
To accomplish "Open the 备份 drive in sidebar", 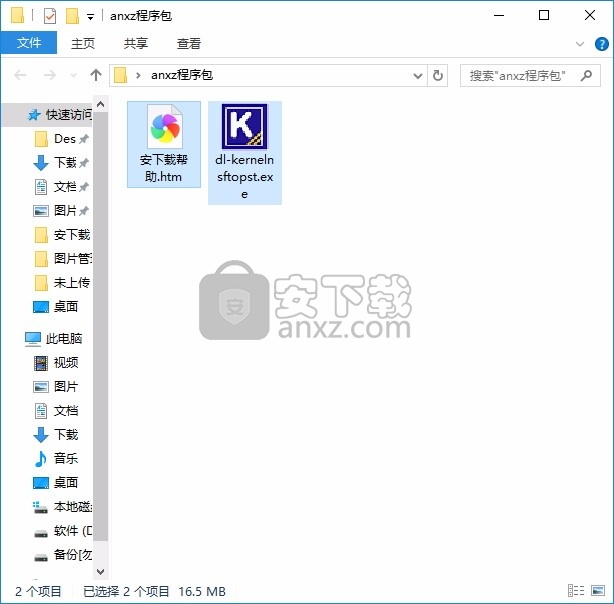I will (62, 555).
